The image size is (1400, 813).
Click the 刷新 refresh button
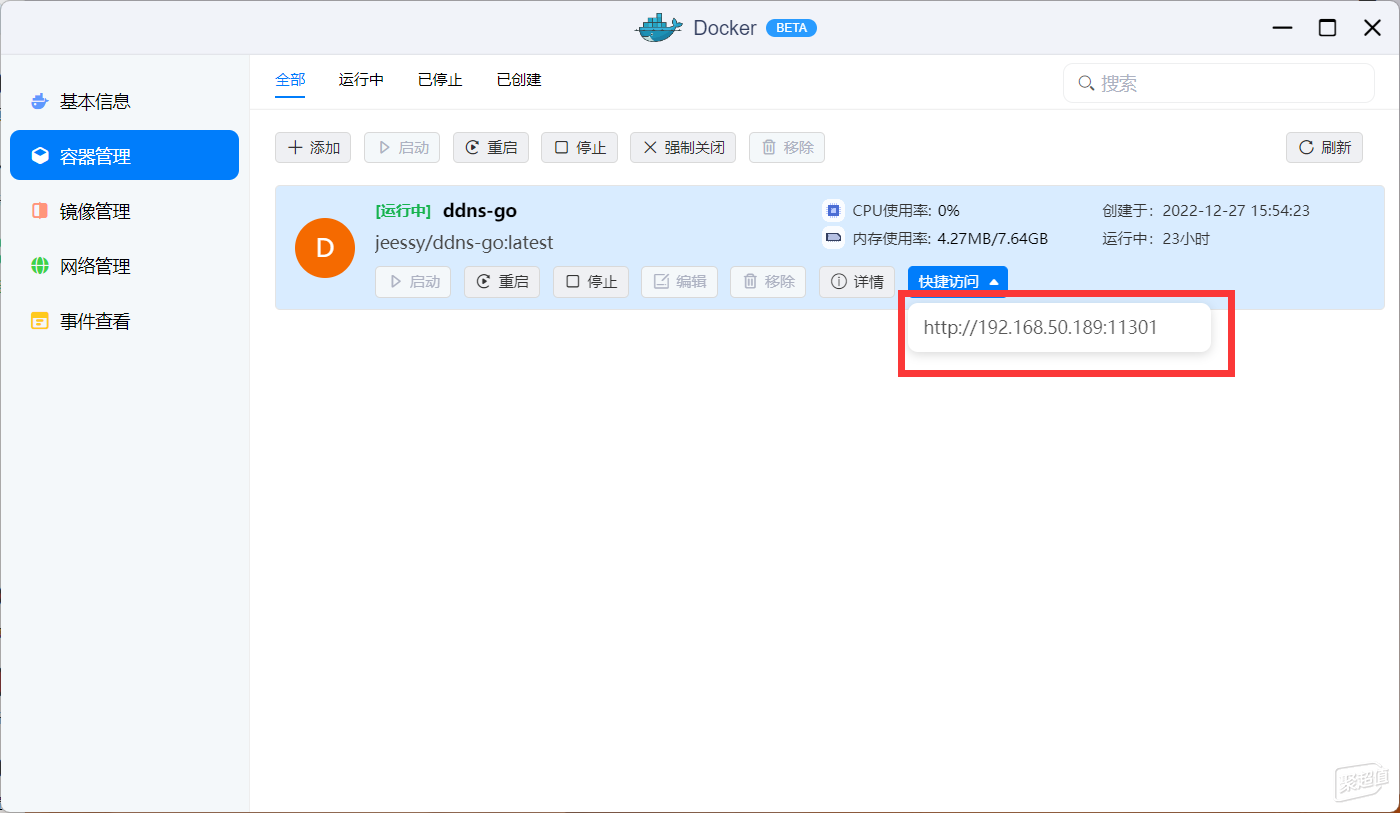click(x=1324, y=147)
